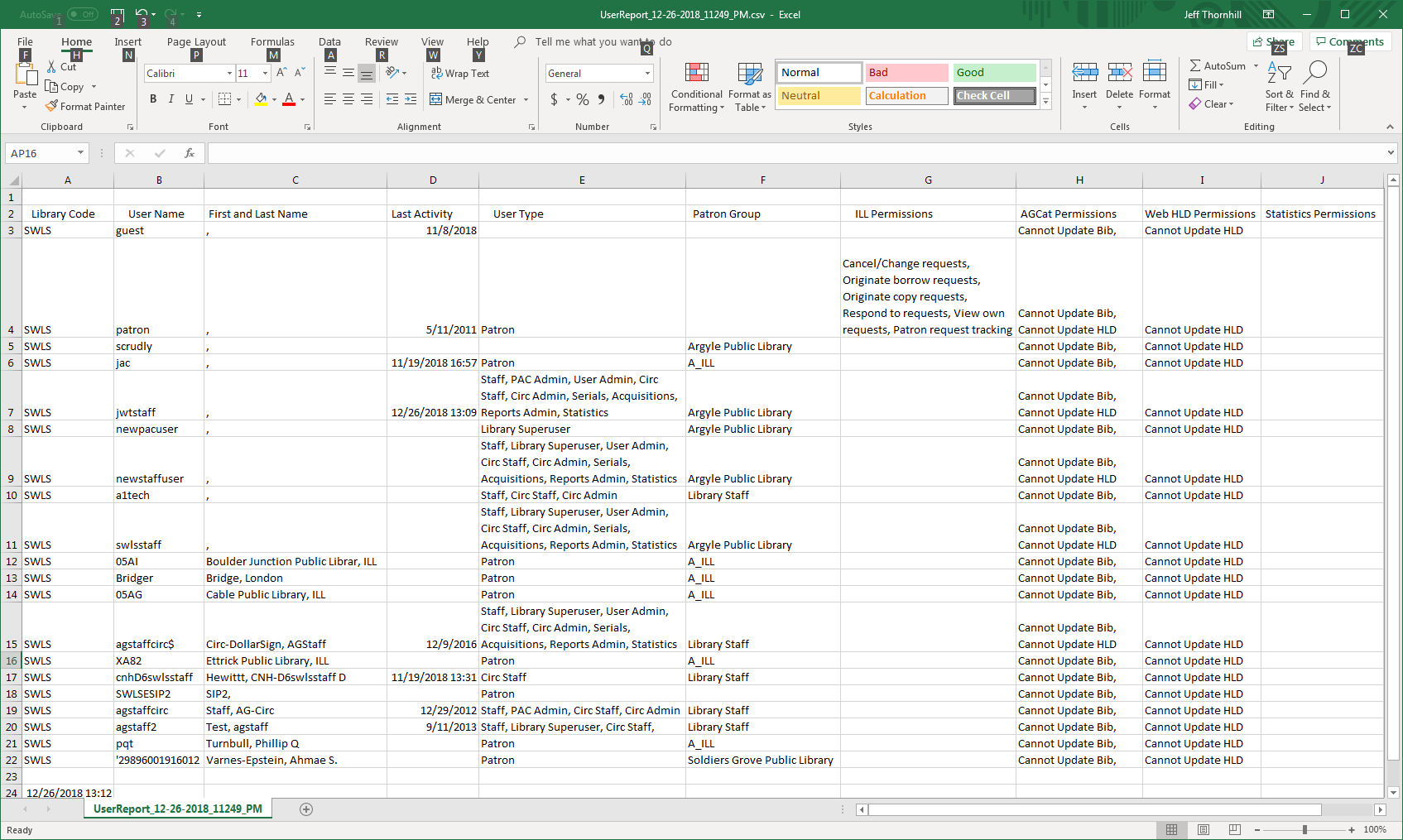Open the Comments button
This screenshot has height=840, width=1403.
coord(1350,41)
